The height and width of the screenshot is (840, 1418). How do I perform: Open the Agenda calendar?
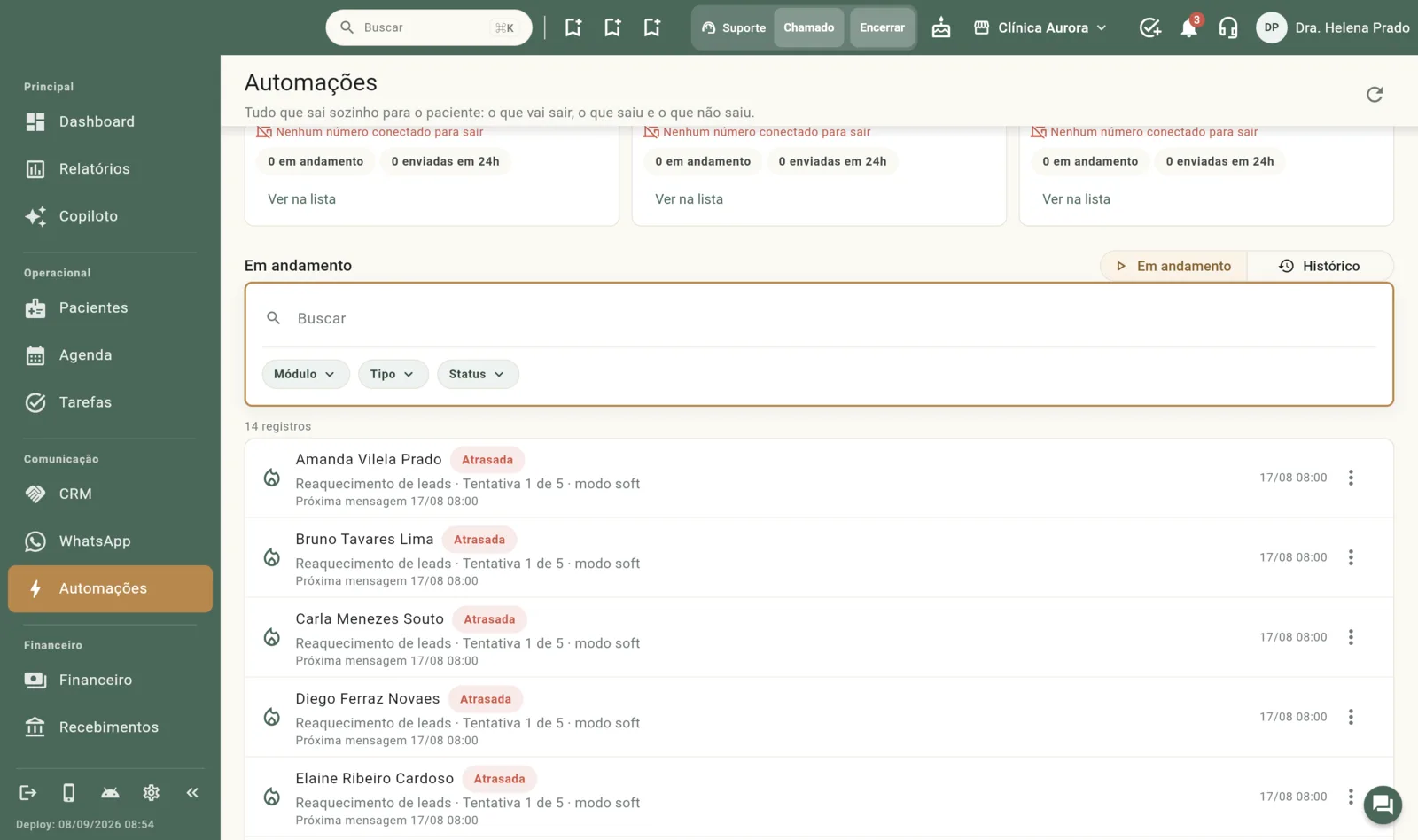point(110,354)
